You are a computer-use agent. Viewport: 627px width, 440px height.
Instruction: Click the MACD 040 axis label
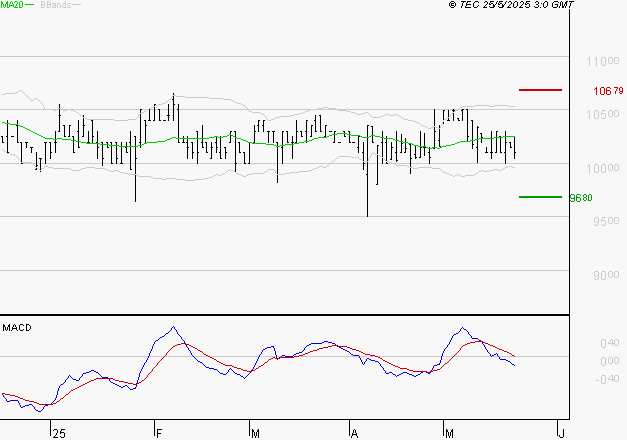coord(584,343)
